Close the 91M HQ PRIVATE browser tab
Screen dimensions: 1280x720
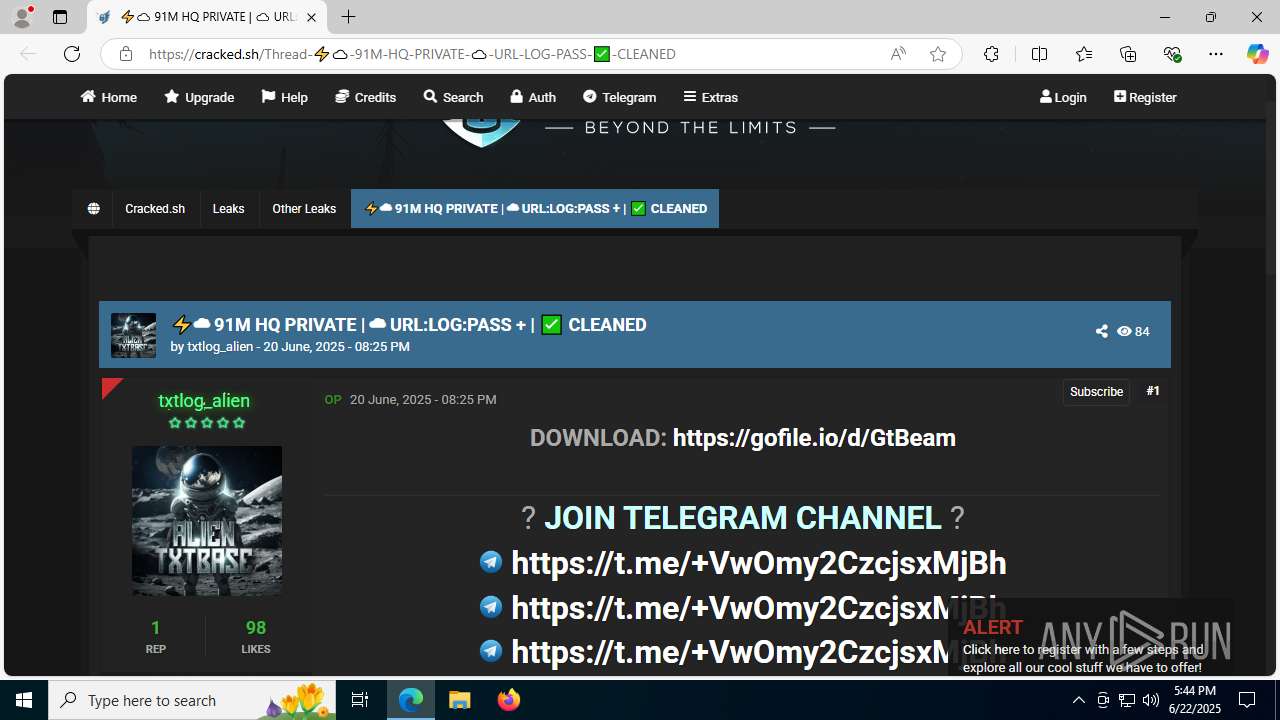pyautogui.click(x=311, y=17)
